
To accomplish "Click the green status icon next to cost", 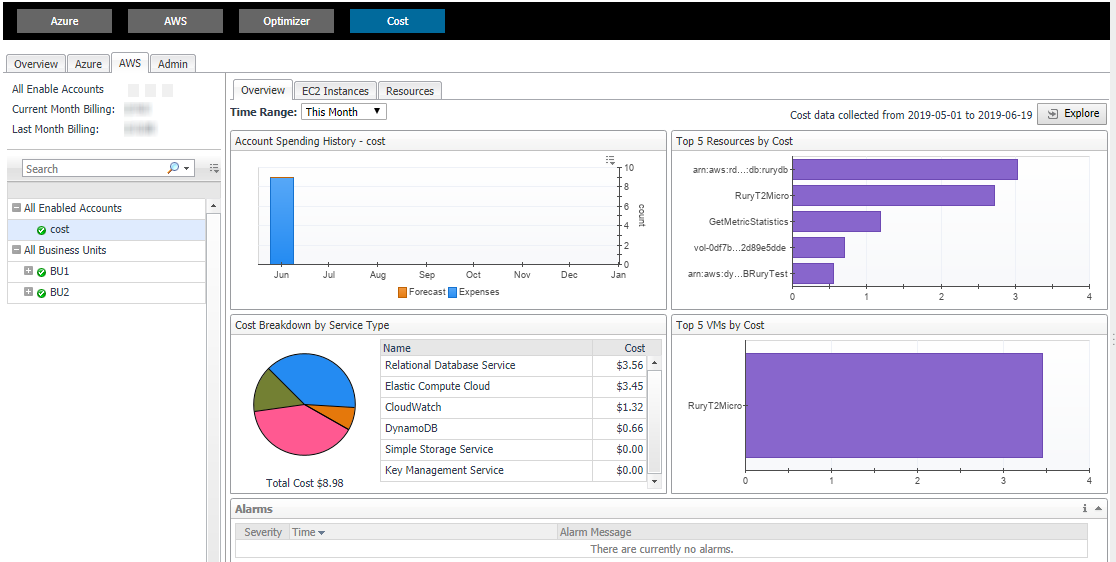I will (41, 230).
